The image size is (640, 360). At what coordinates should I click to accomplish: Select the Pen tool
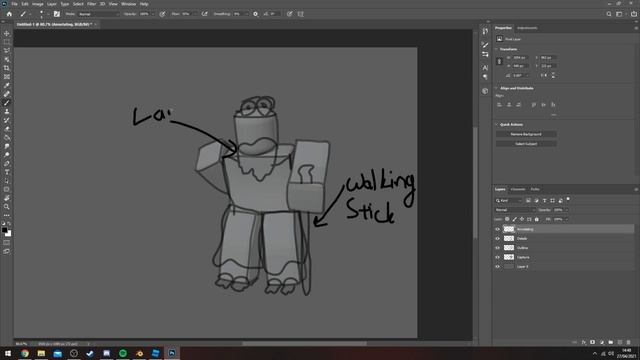pyautogui.click(x=7, y=163)
